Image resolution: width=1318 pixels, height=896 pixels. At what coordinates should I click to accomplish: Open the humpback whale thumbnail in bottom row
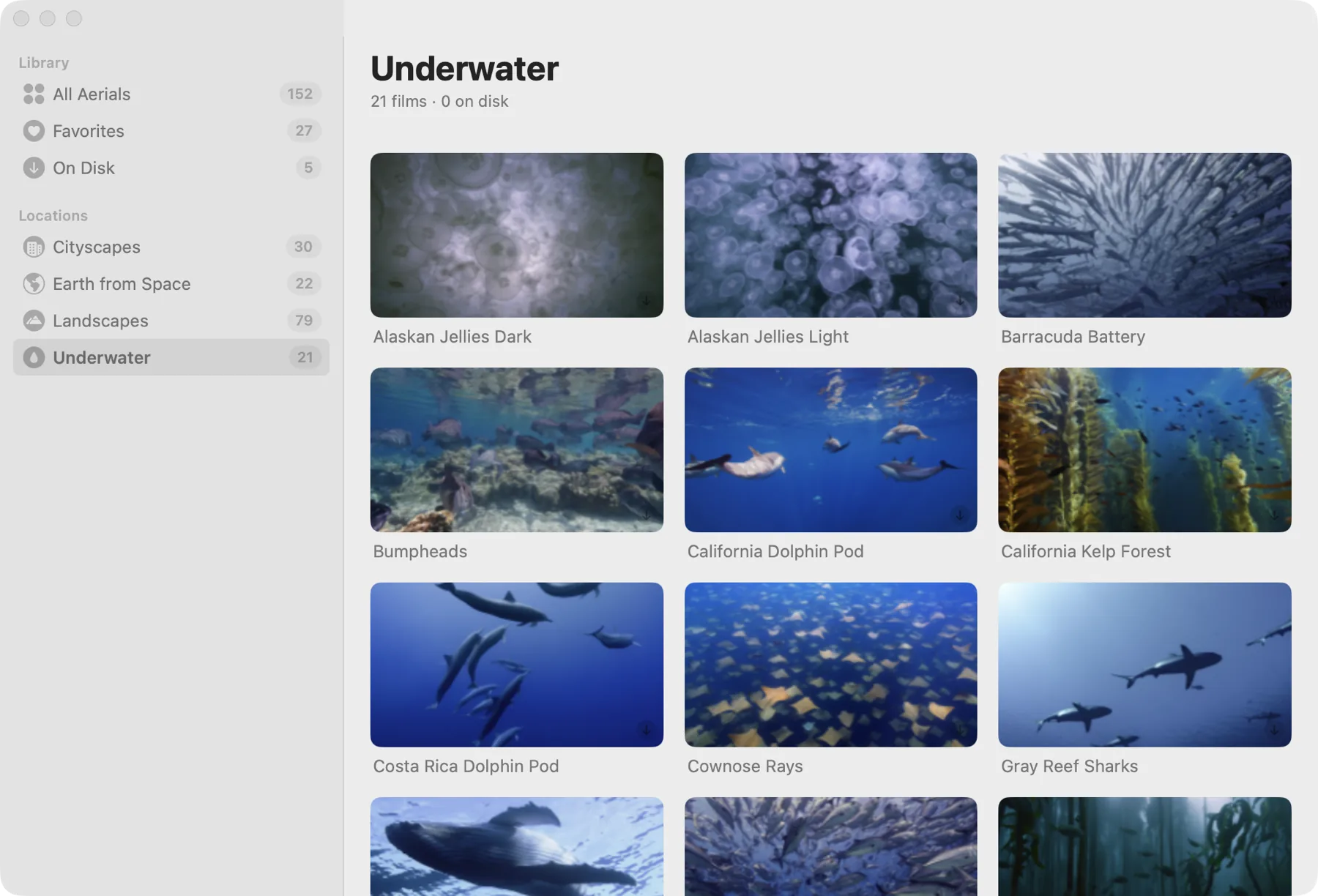point(517,846)
